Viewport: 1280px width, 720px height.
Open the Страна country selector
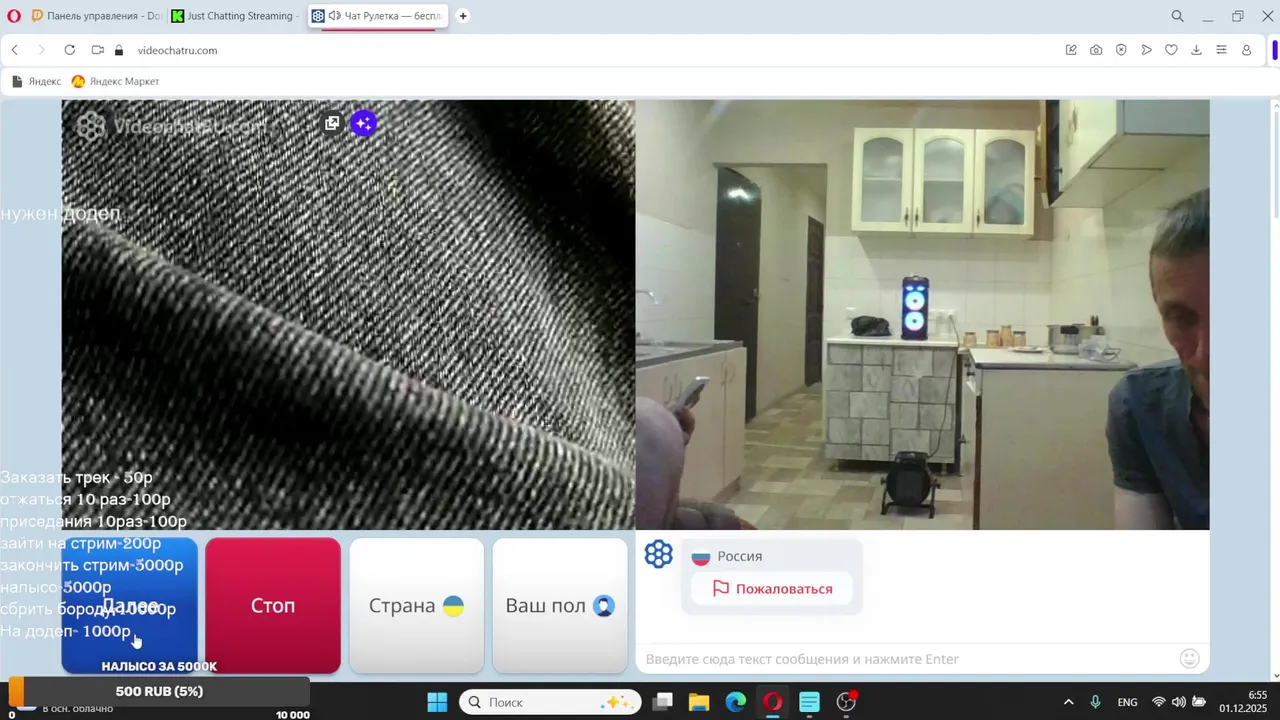point(417,606)
